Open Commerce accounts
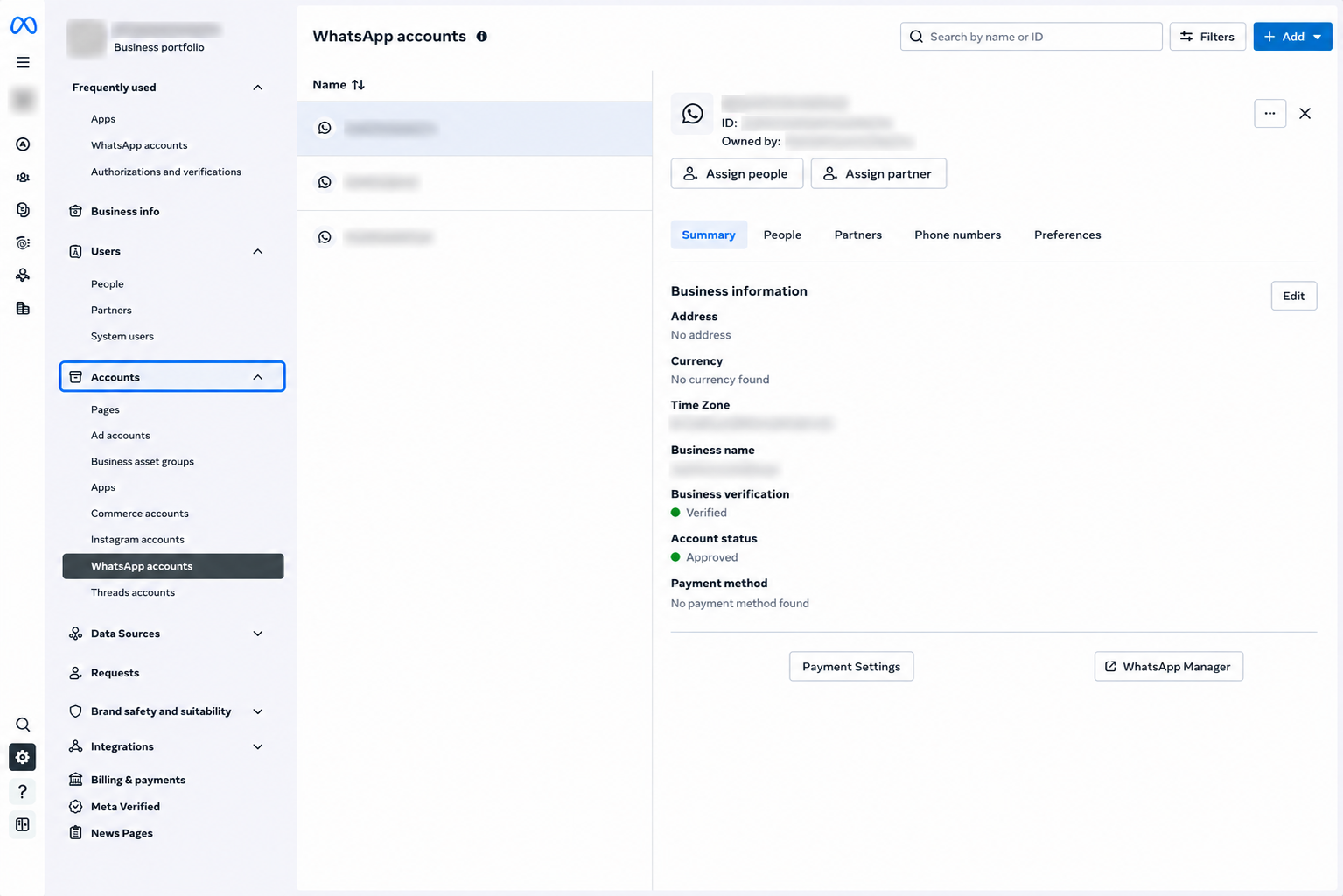The image size is (1343, 896). click(x=140, y=514)
